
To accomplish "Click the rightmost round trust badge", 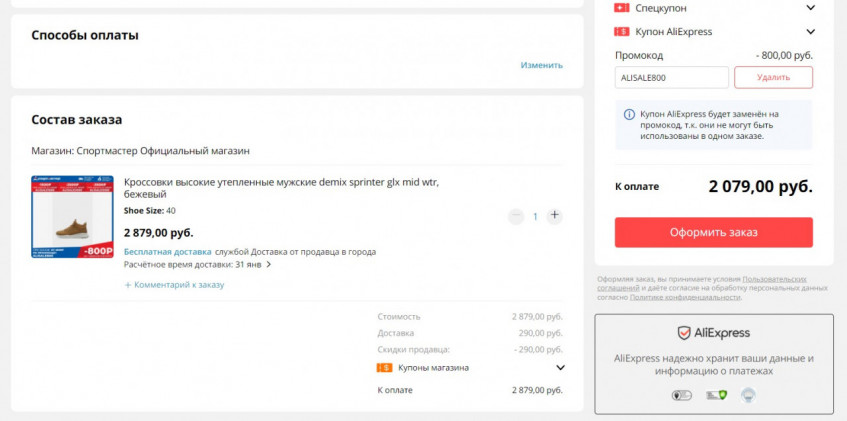I will (747, 396).
